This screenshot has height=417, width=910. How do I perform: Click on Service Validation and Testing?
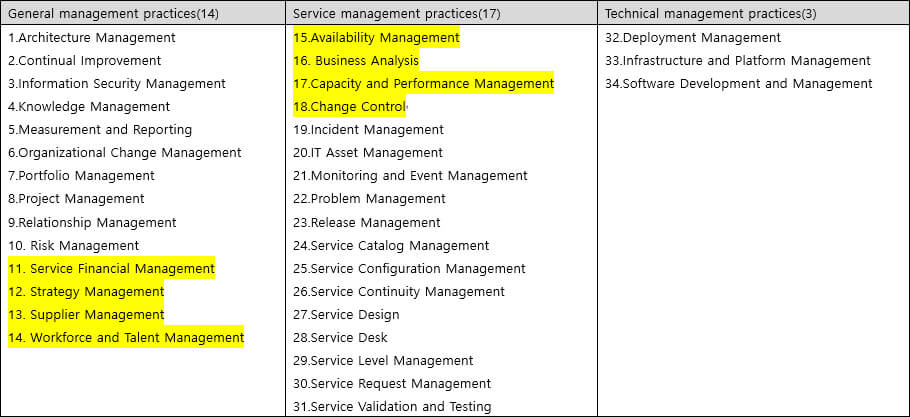(392, 407)
